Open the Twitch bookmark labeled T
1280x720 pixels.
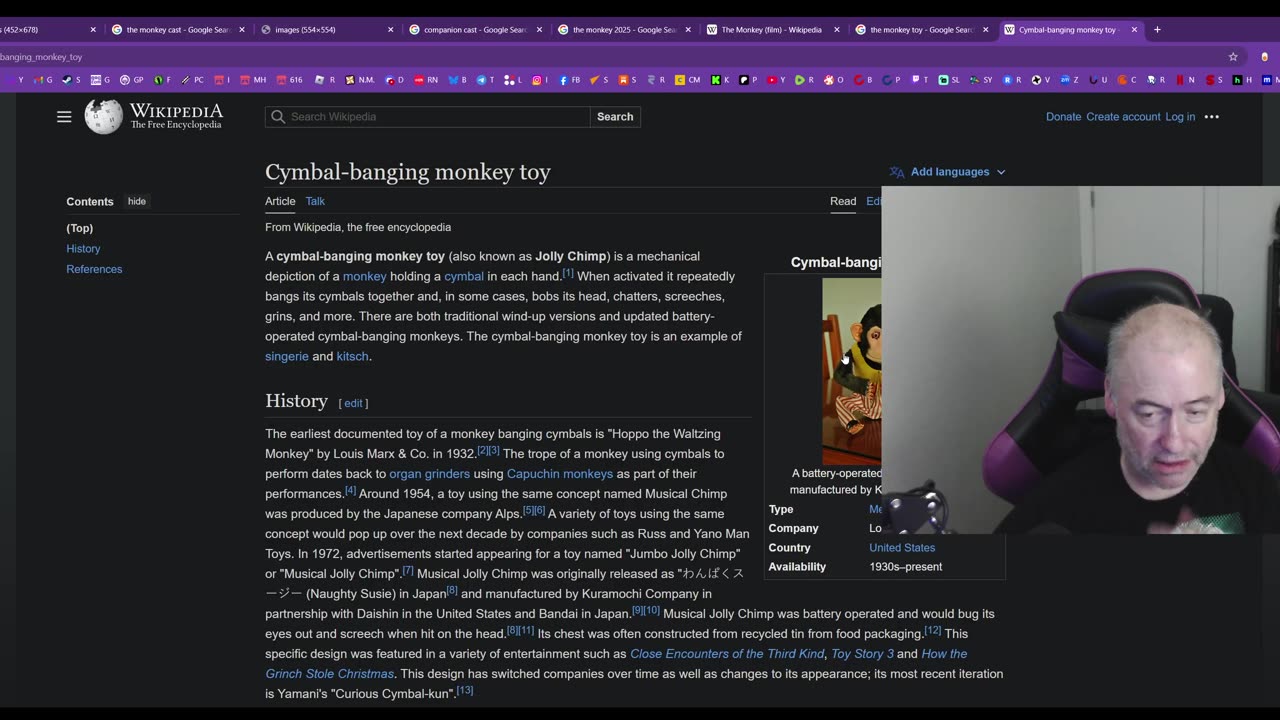(x=920, y=80)
